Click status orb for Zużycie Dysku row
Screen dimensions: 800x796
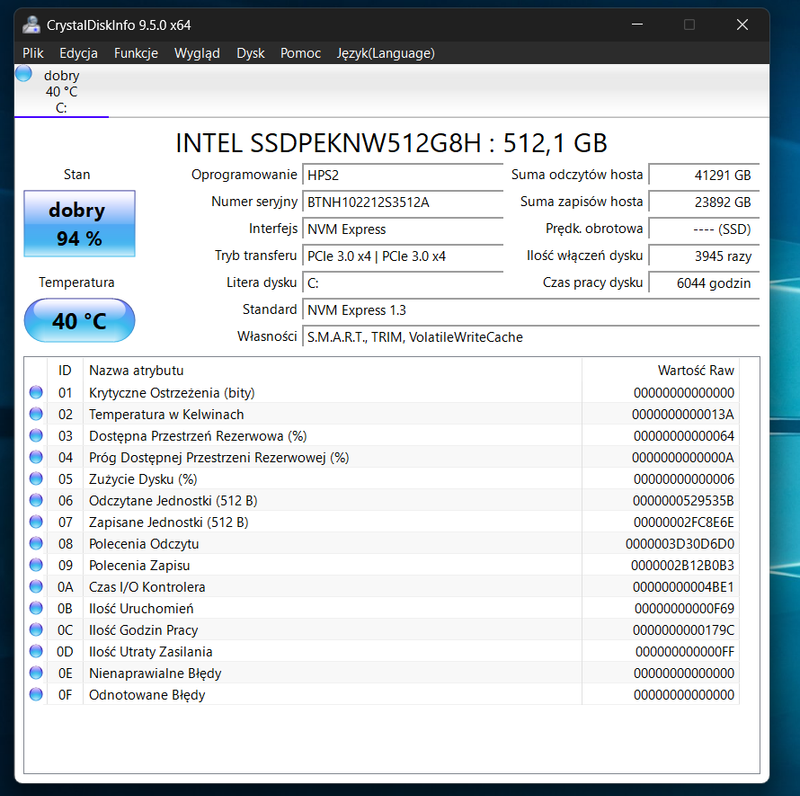[36, 479]
